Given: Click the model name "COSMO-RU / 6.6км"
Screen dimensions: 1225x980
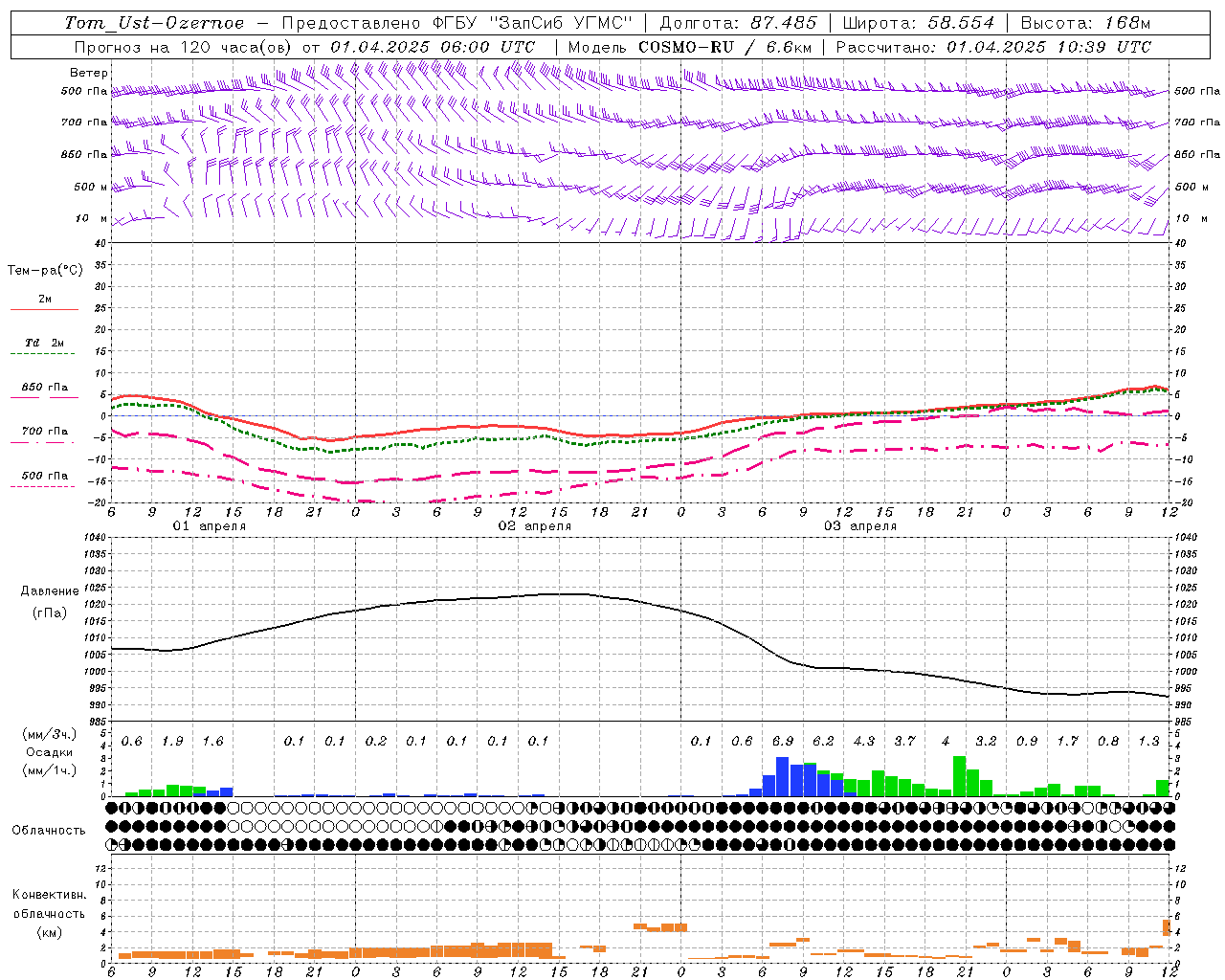Looking at the screenshot, I should [x=726, y=47].
